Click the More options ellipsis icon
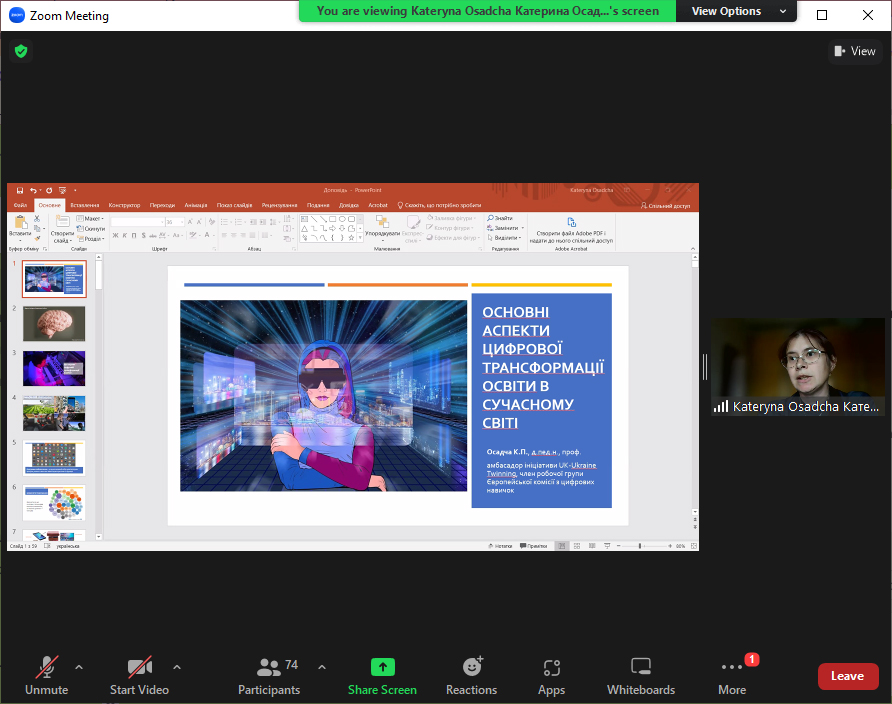Screen dimensions: 892x704 [x=732, y=667]
